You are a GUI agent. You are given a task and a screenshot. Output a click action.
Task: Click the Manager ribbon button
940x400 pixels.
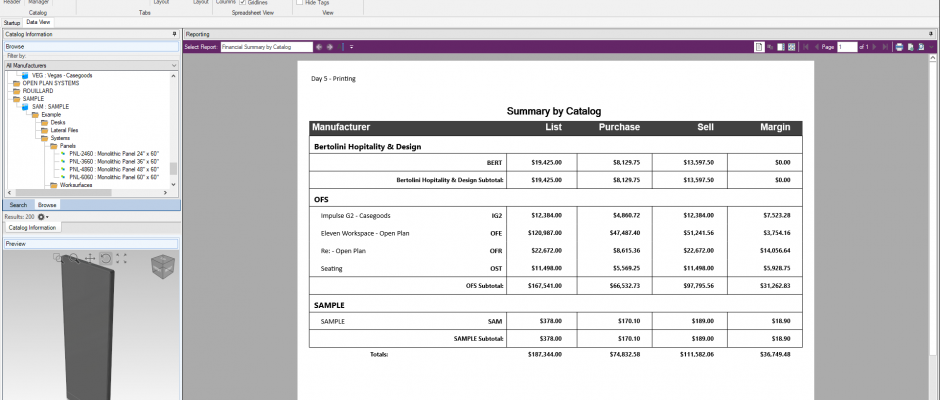(x=38, y=2)
